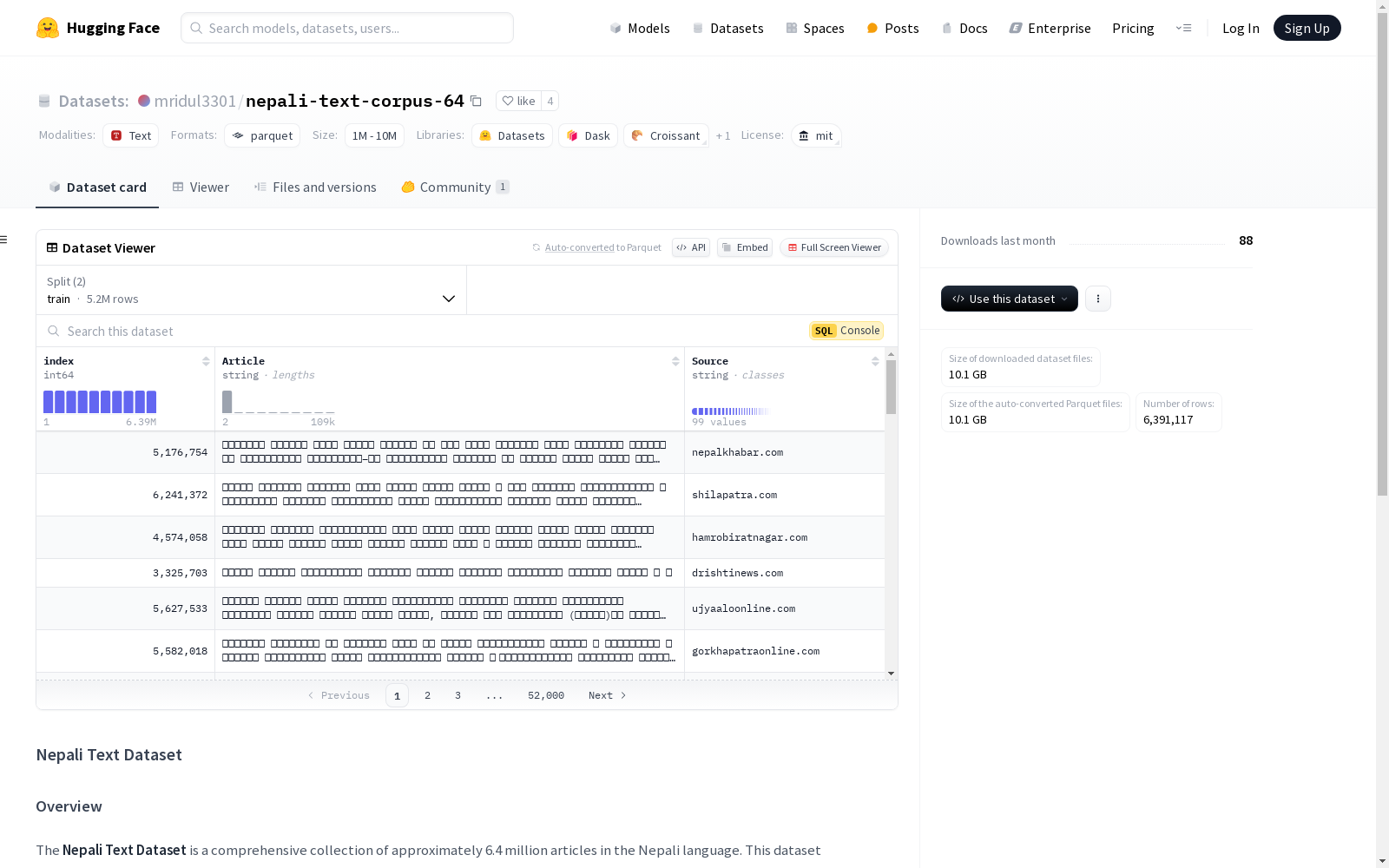
Task: Sort the index column with its arrows
Action: coord(206,361)
